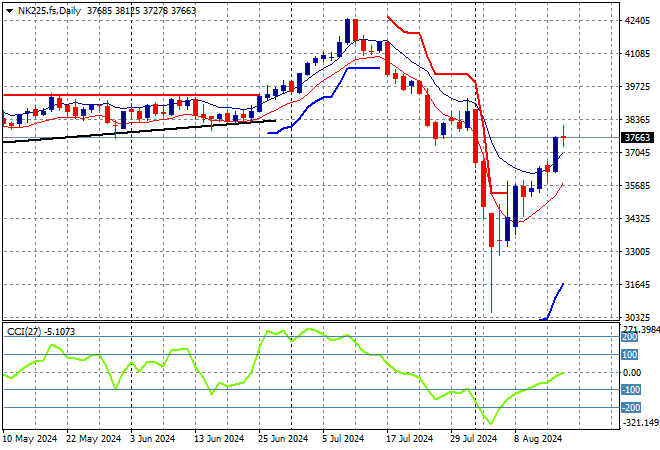
Task: Click the highlighted 37663 current price tag
Action: [636, 137]
